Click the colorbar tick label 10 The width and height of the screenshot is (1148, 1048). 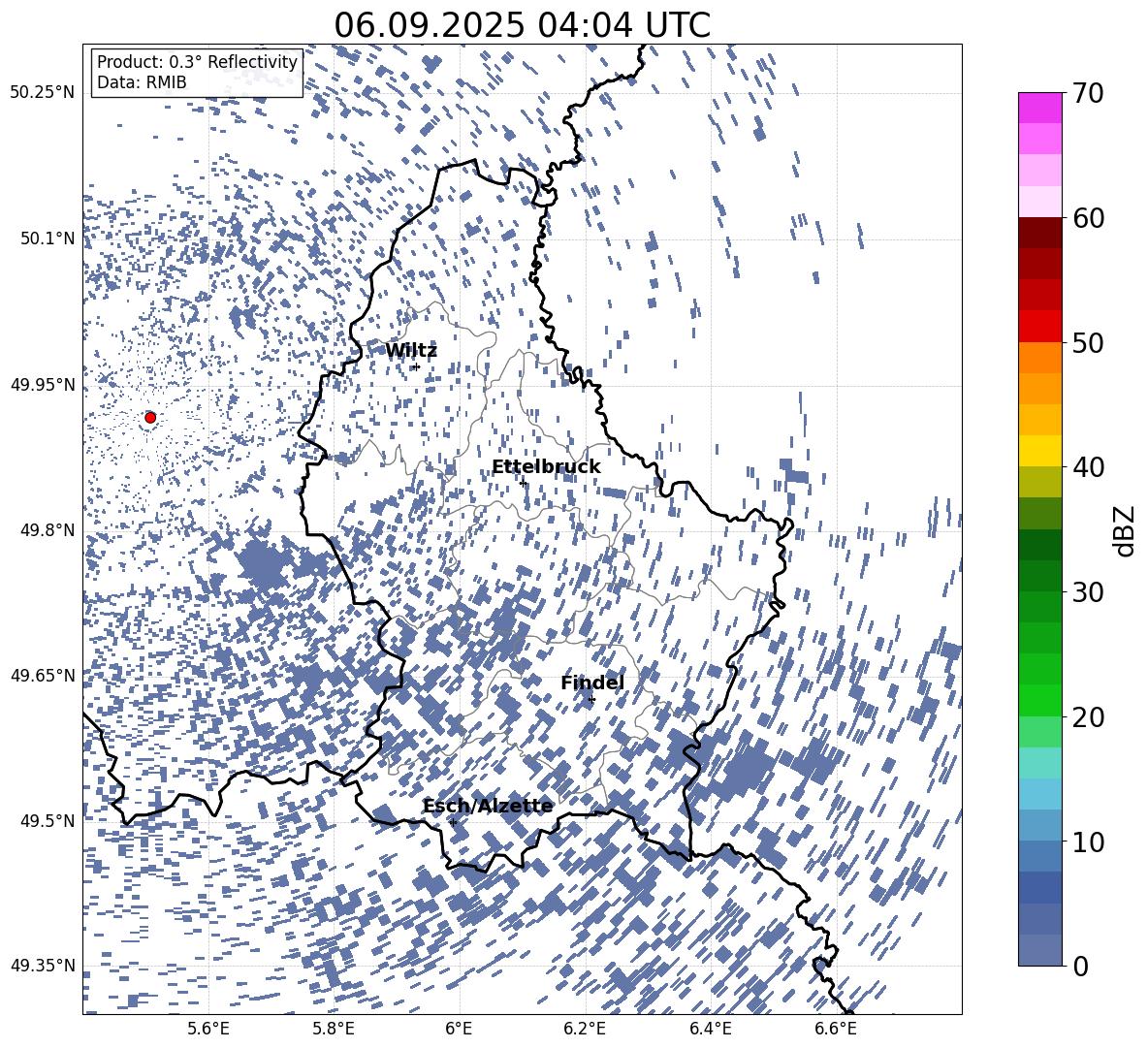click(1087, 842)
